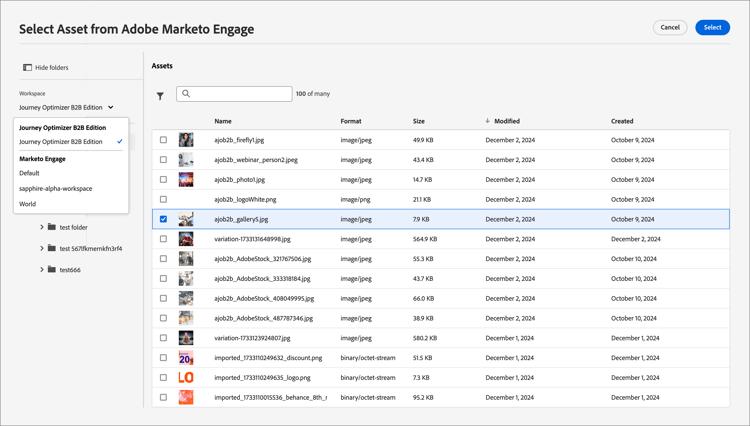Click the test folder icon
The image size is (750, 426).
[52, 227]
